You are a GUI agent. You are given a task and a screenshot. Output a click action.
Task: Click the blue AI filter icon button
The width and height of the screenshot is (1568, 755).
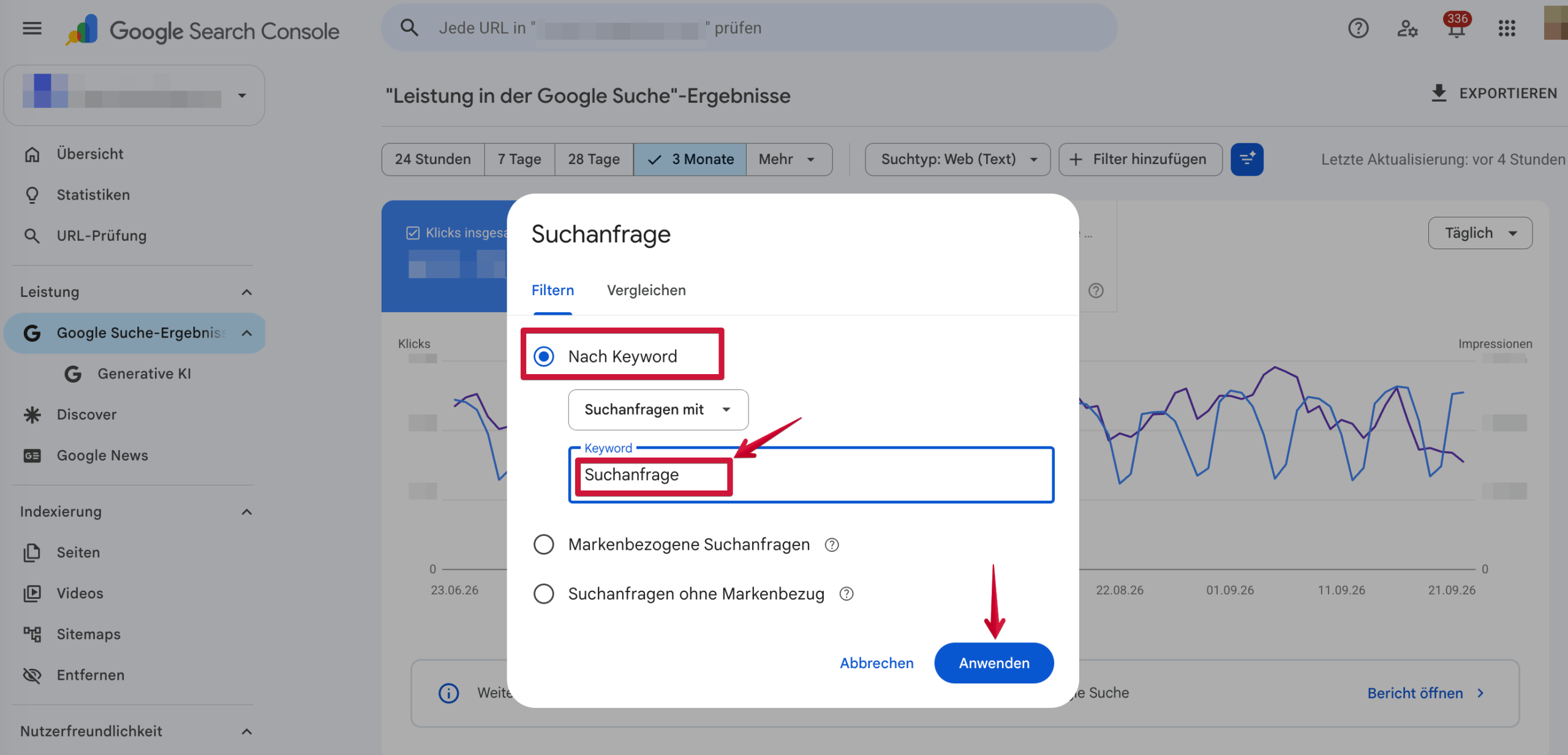(x=1247, y=159)
